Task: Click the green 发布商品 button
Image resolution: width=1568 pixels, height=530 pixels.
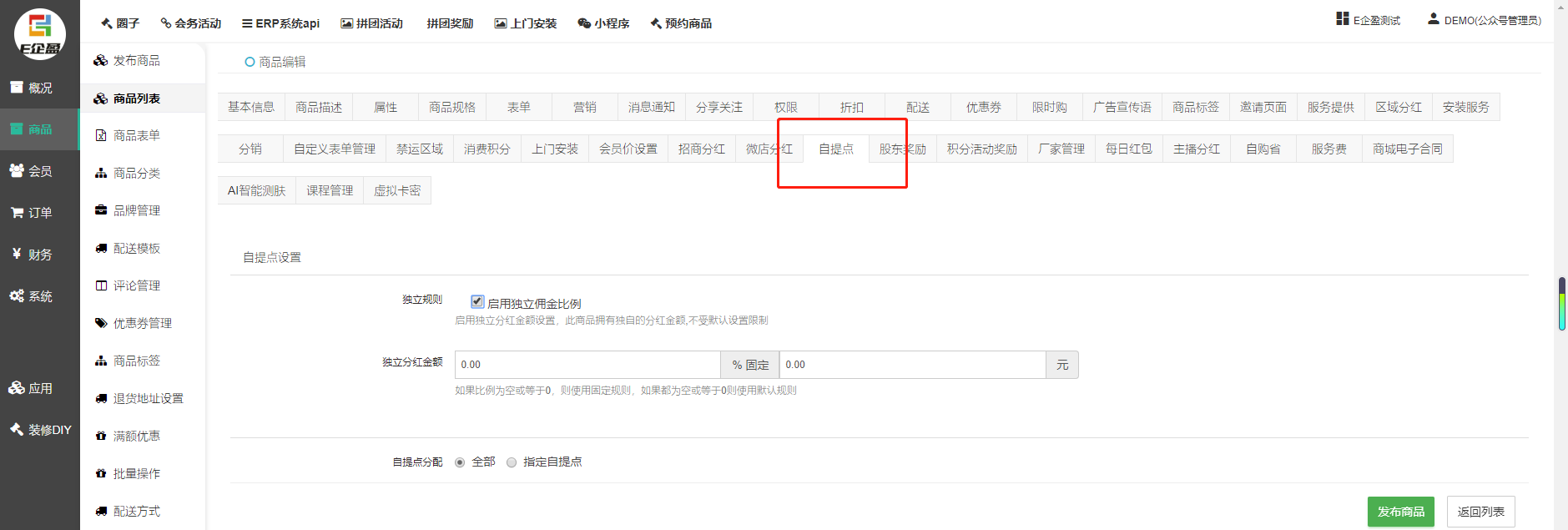Action: point(1400,512)
